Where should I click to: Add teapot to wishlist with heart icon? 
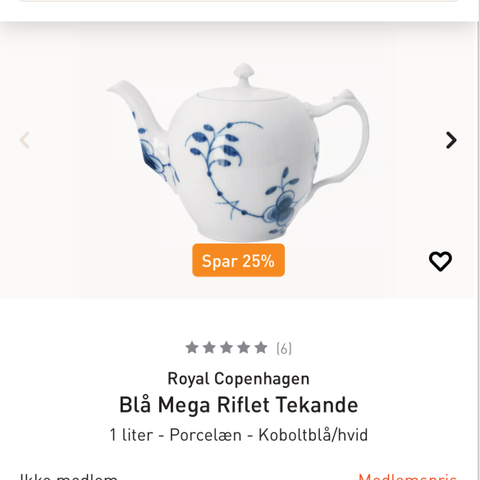point(440,261)
